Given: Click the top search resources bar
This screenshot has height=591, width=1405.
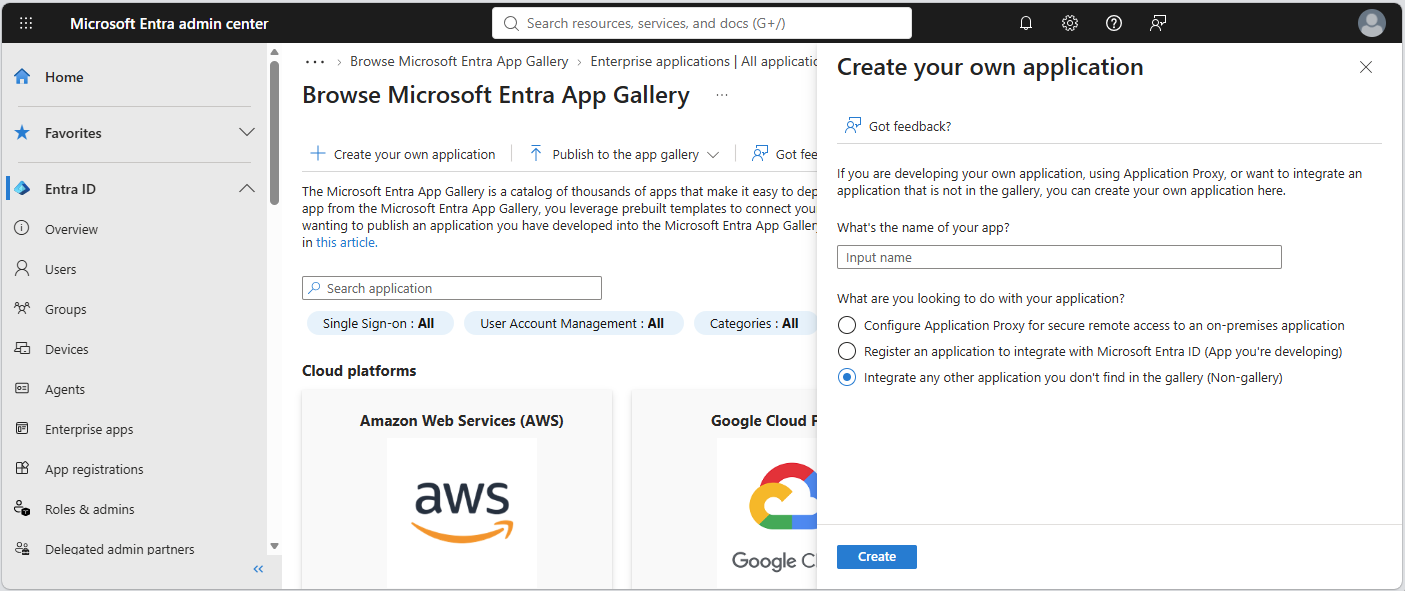Looking at the screenshot, I should point(702,23).
